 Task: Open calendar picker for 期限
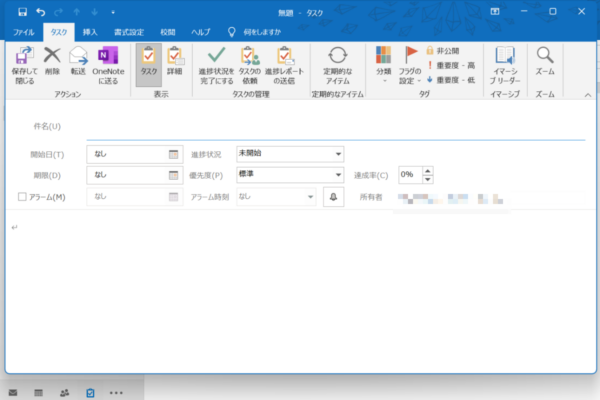tap(173, 175)
